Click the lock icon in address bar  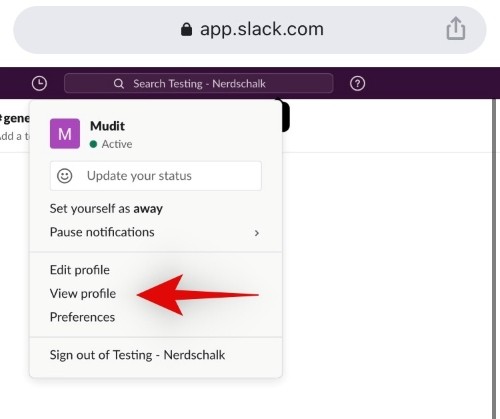tap(186, 29)
